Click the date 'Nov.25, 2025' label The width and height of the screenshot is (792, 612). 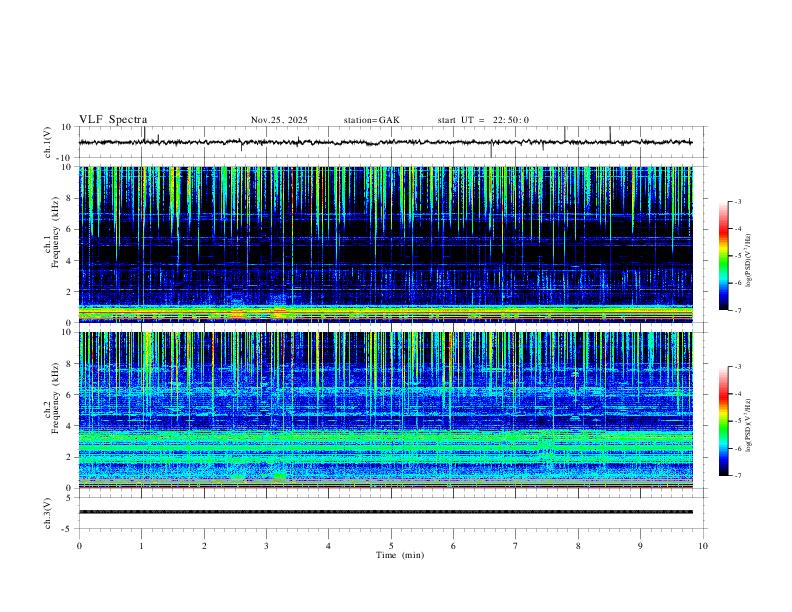(x=279, y=120)
